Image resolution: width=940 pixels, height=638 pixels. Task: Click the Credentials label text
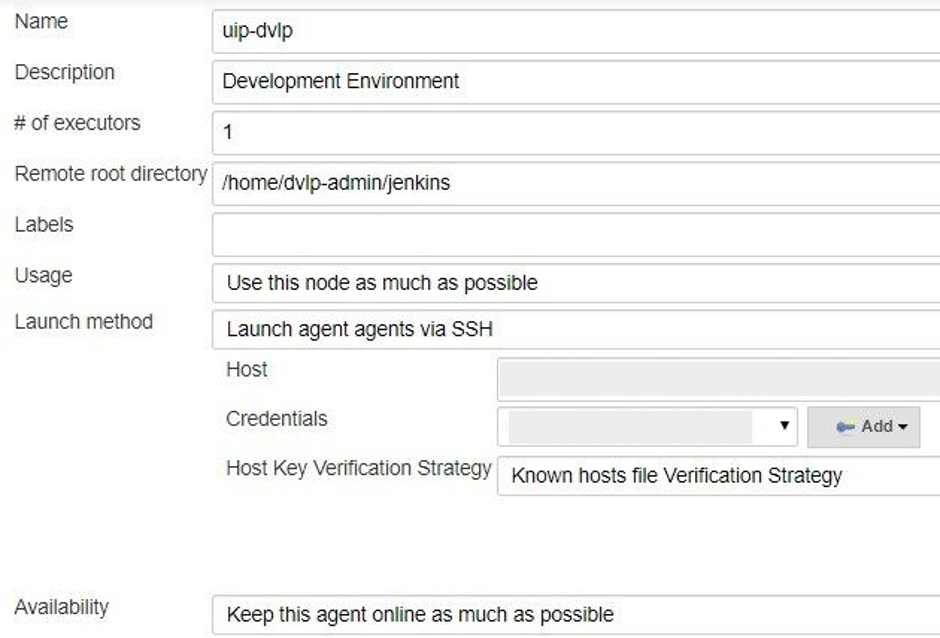coord(276,419)
